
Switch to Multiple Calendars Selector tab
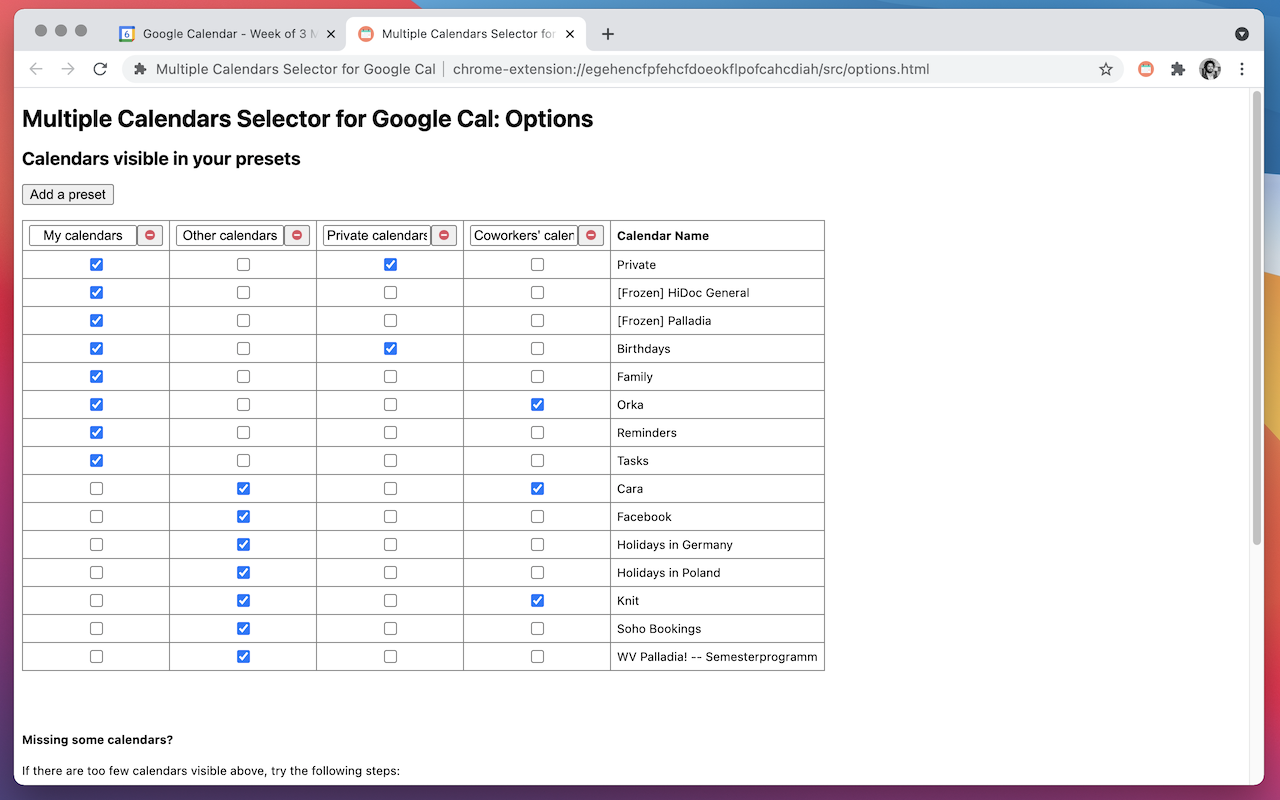point(467,34)
